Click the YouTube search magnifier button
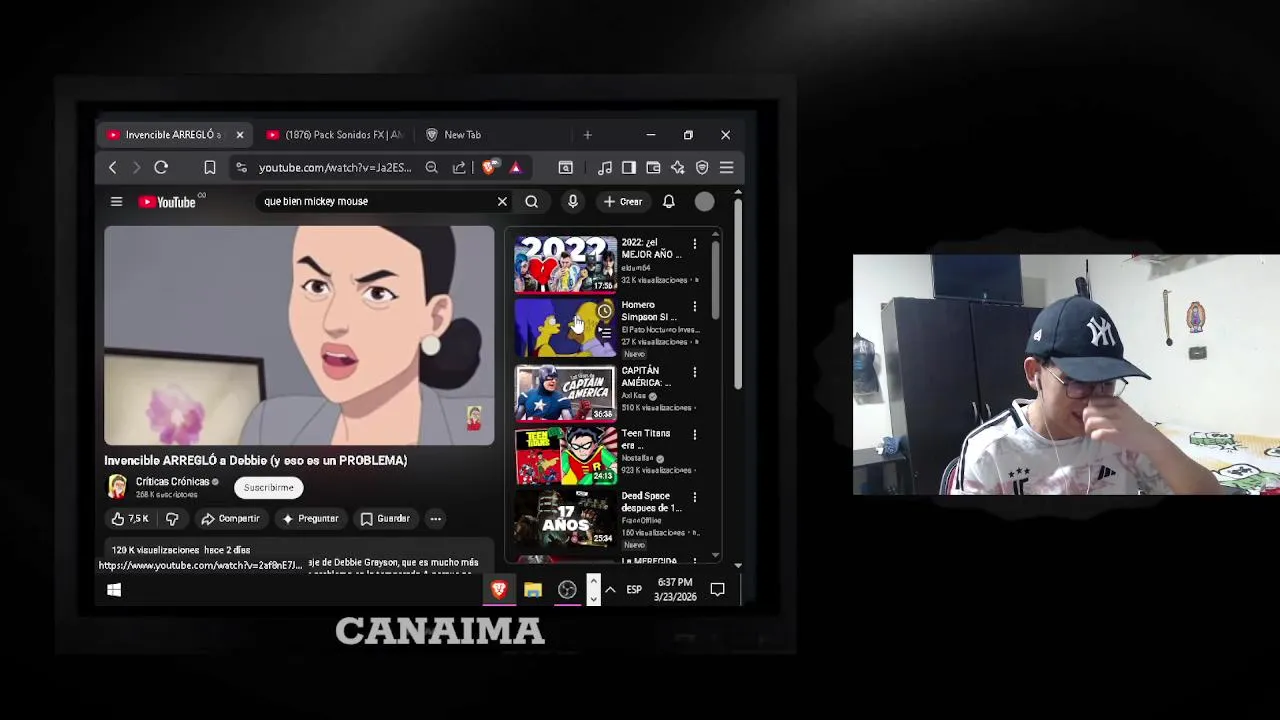Image resolution: width=1280 pixels, height=720 pixels. [x=532, y=202]
